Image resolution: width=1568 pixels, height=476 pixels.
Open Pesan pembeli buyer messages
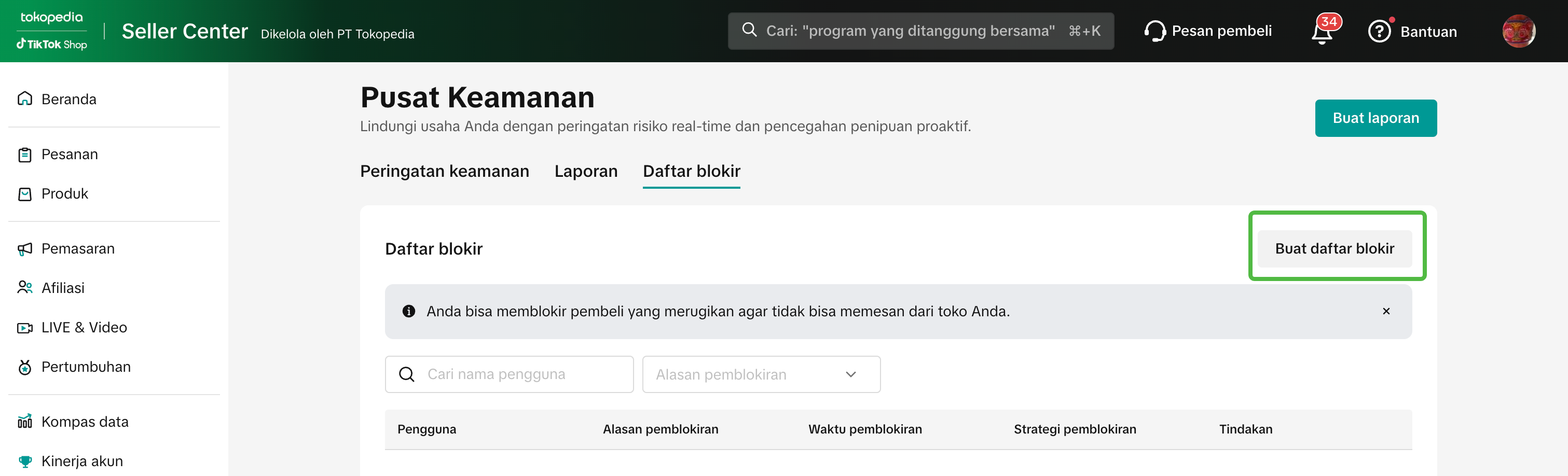click(1208, 31)
